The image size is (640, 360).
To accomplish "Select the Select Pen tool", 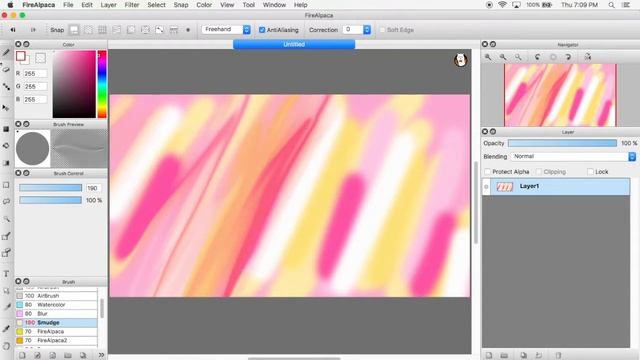I will [6, 236].
